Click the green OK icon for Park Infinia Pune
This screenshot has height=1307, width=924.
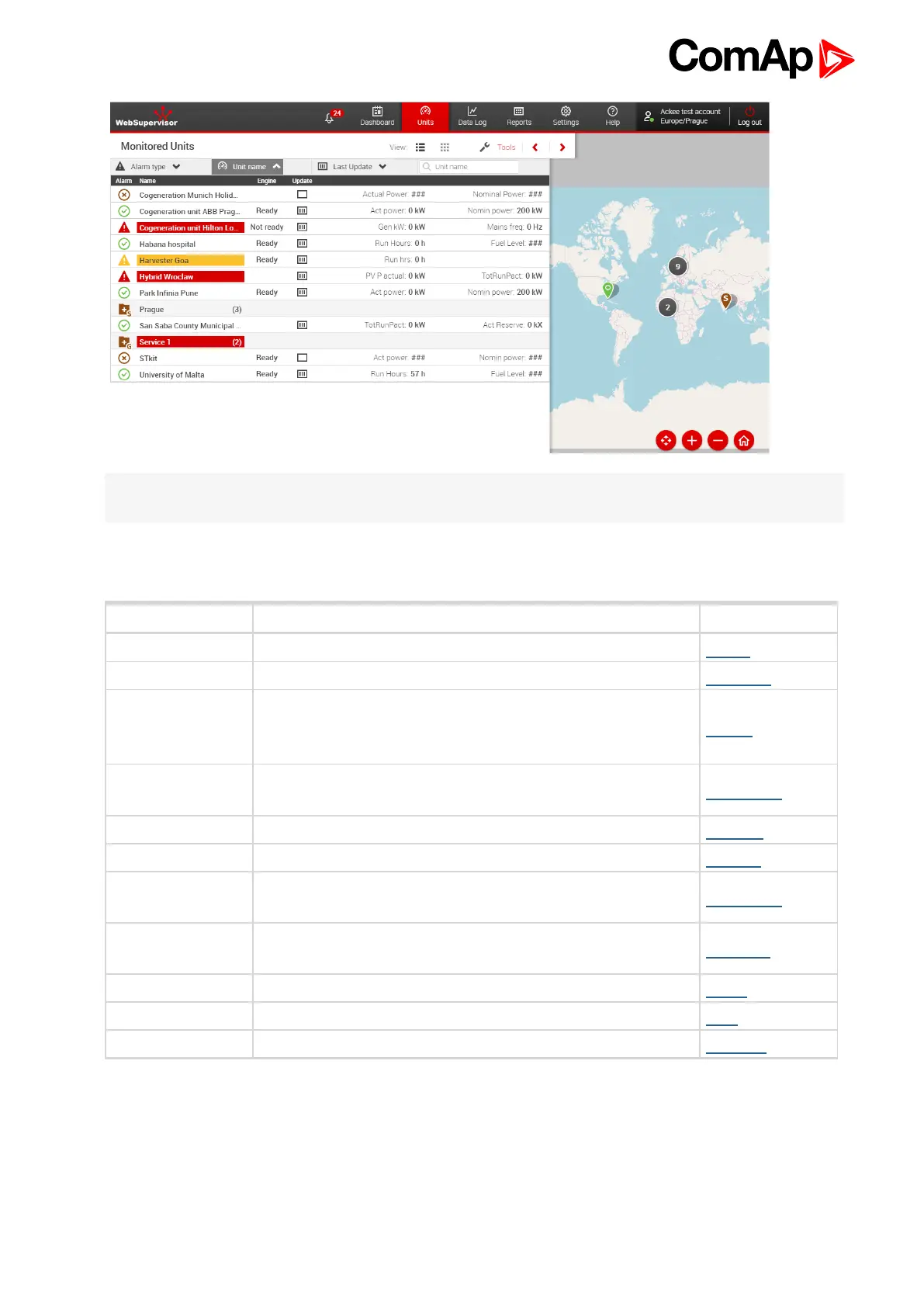[124, 293]
